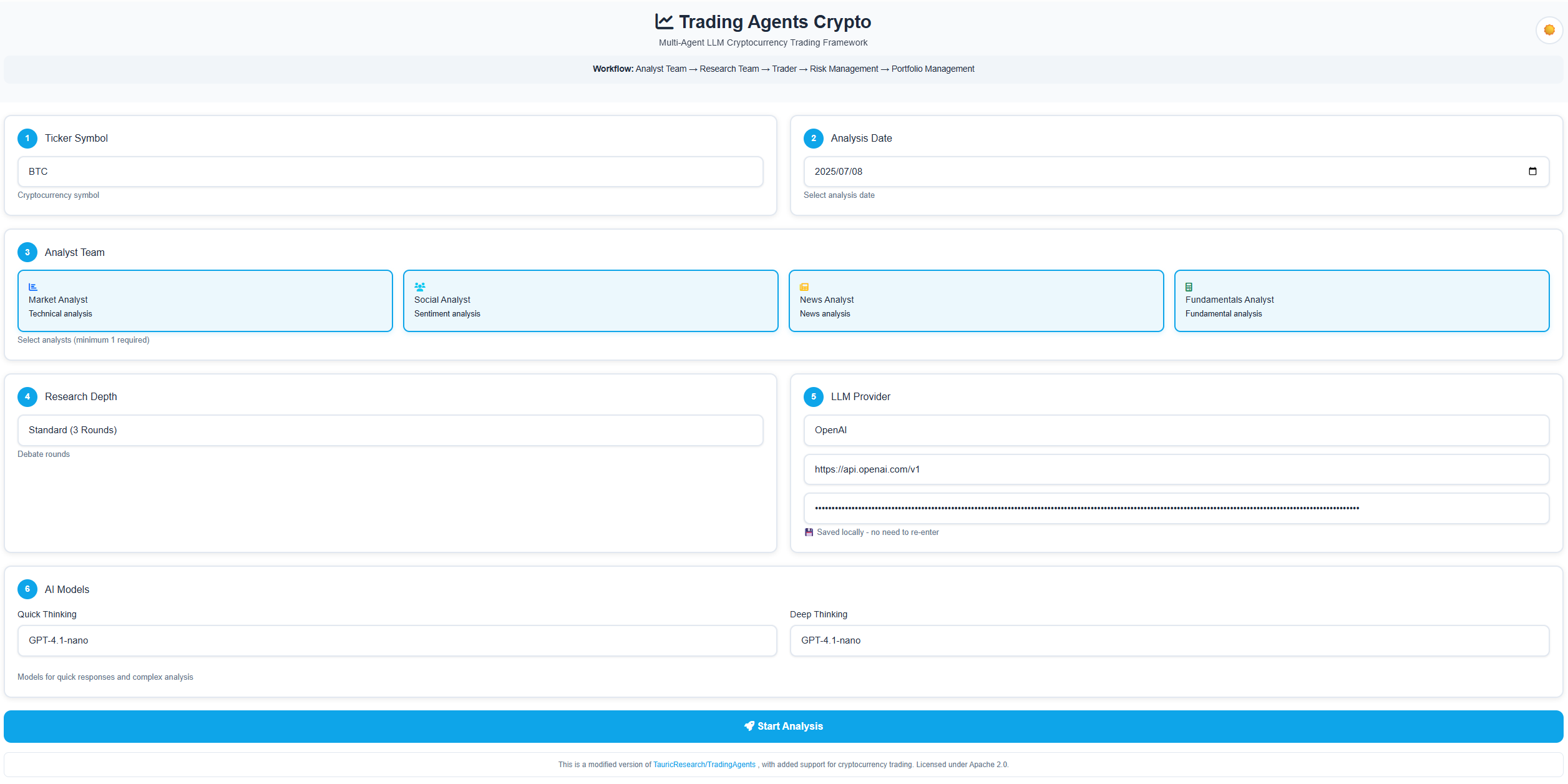This screenshot has width=1568, height=784.
Task: Click the 'Multi-Agent LLM Cryptocurrency Trading Framework' subtitle
Action: point(763,43)
